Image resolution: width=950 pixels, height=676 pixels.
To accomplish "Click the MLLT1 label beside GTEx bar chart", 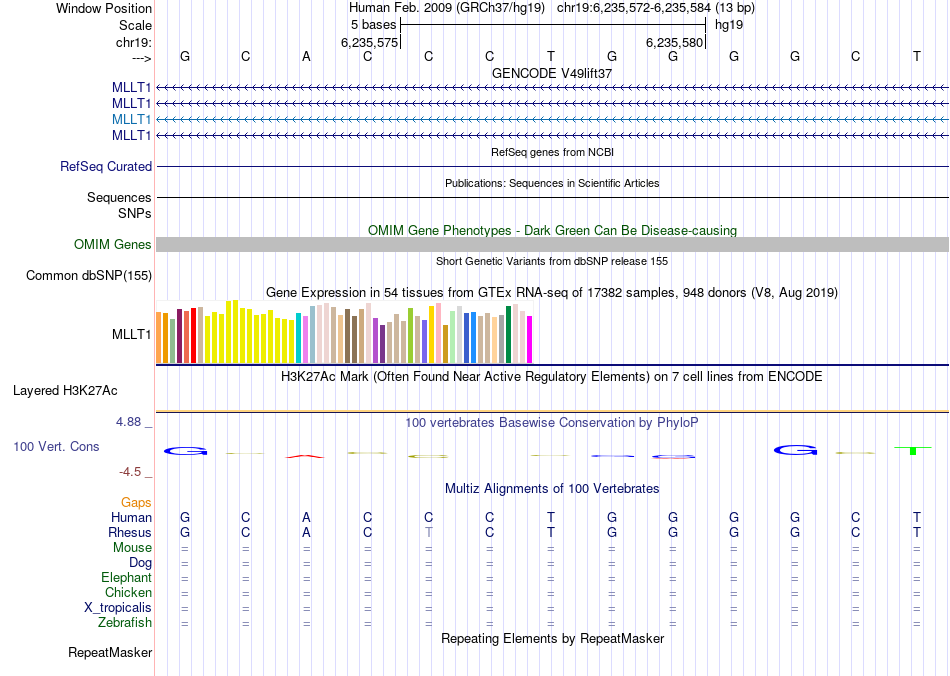I will coord(131,334).
